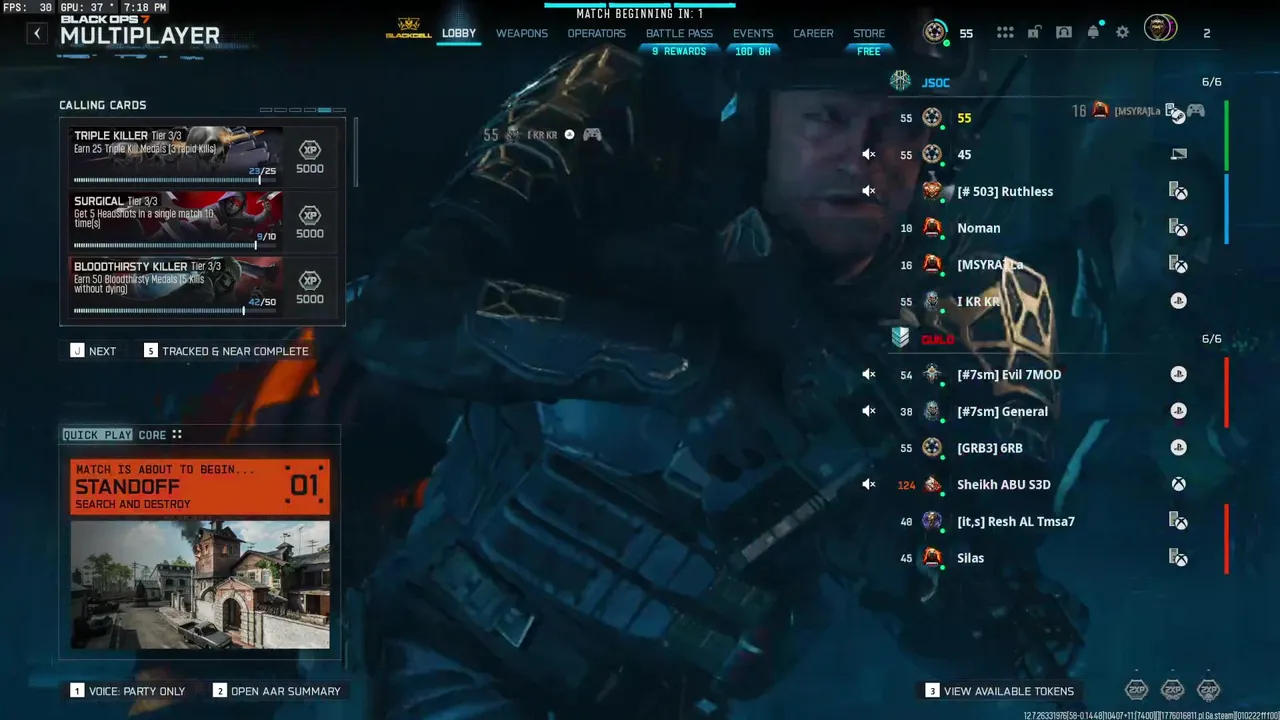The image size is (1280, 720).
Task: Open the social headset chat icon
Action: (x=1064, y=32)
